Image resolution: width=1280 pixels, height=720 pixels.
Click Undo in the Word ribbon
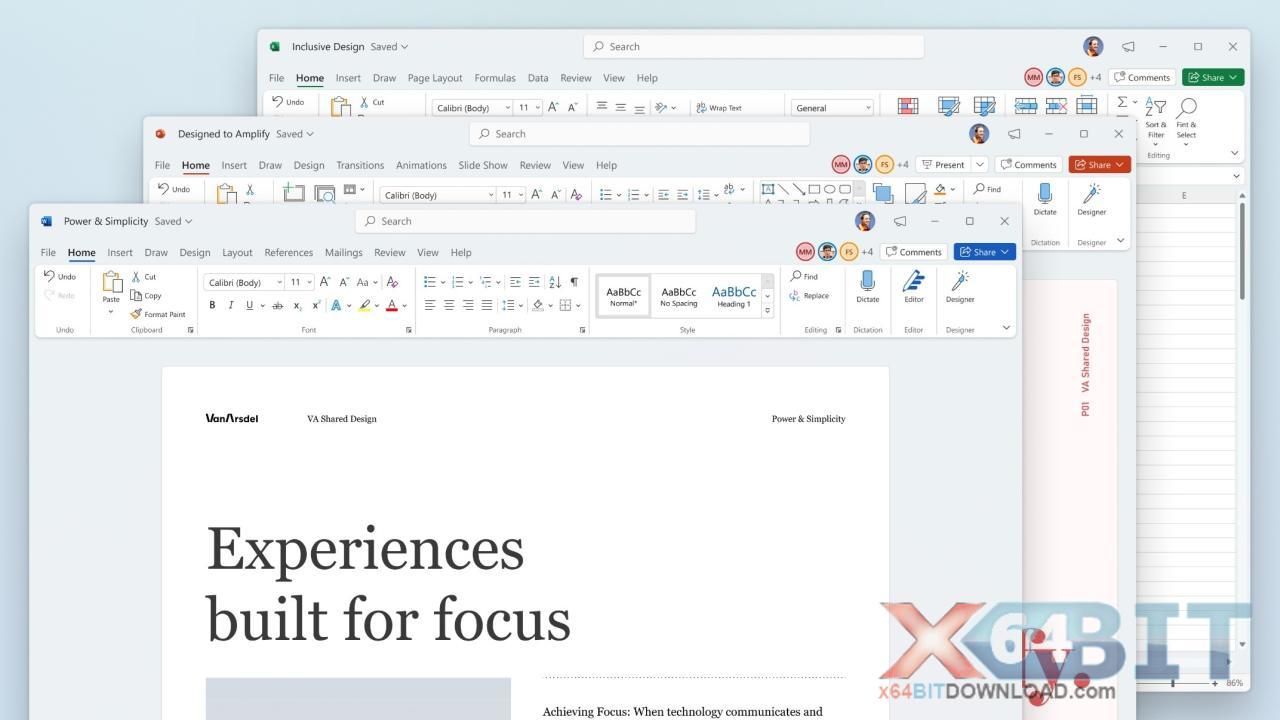tap(60, 276)
